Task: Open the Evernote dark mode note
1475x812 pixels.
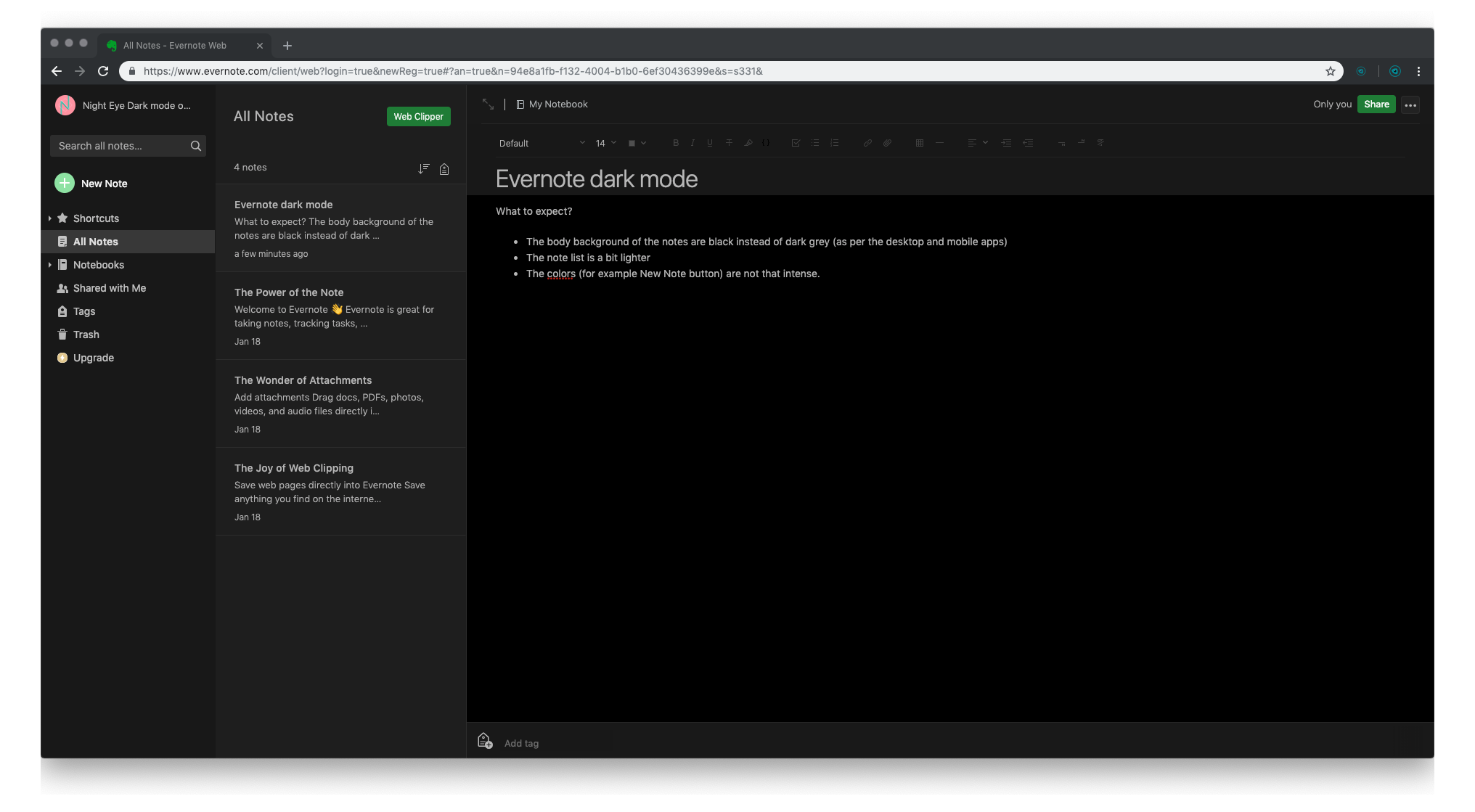Action: tap(341, 228)
